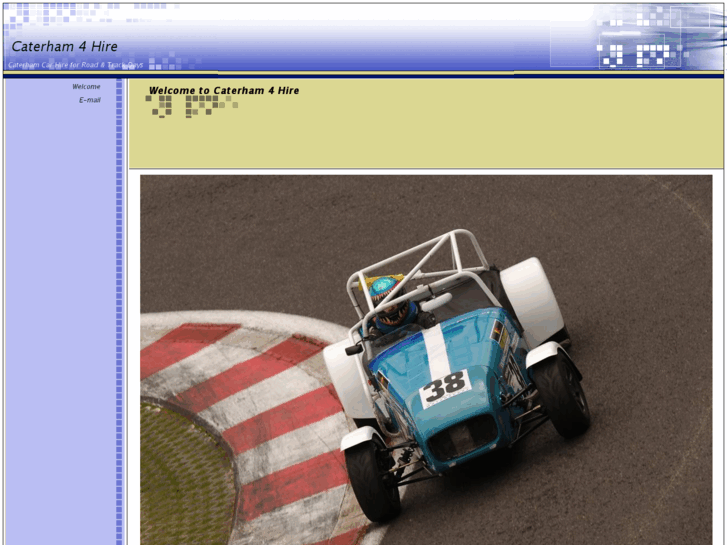This screenshot has width=727, height=545.
Task: Click the Caterham 4 Hire site title
Action: [64, 46]
